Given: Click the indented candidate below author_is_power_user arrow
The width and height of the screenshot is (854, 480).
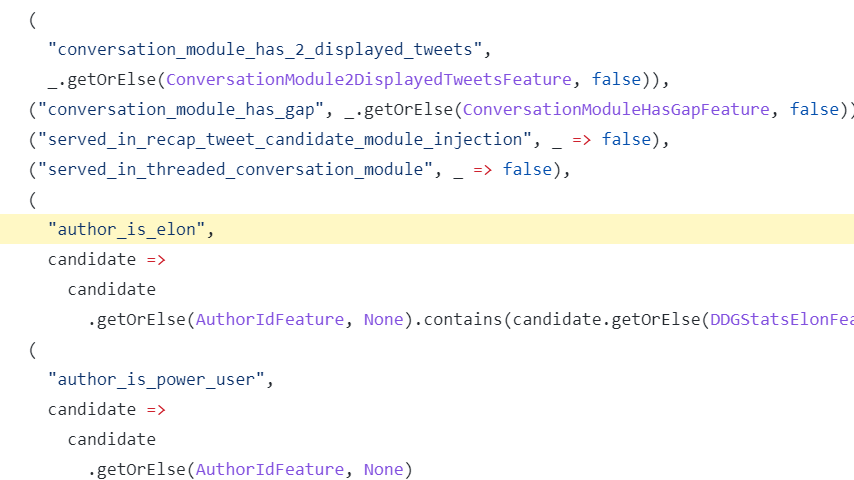Looking at the screenshot, I should (x=112, y=439).
